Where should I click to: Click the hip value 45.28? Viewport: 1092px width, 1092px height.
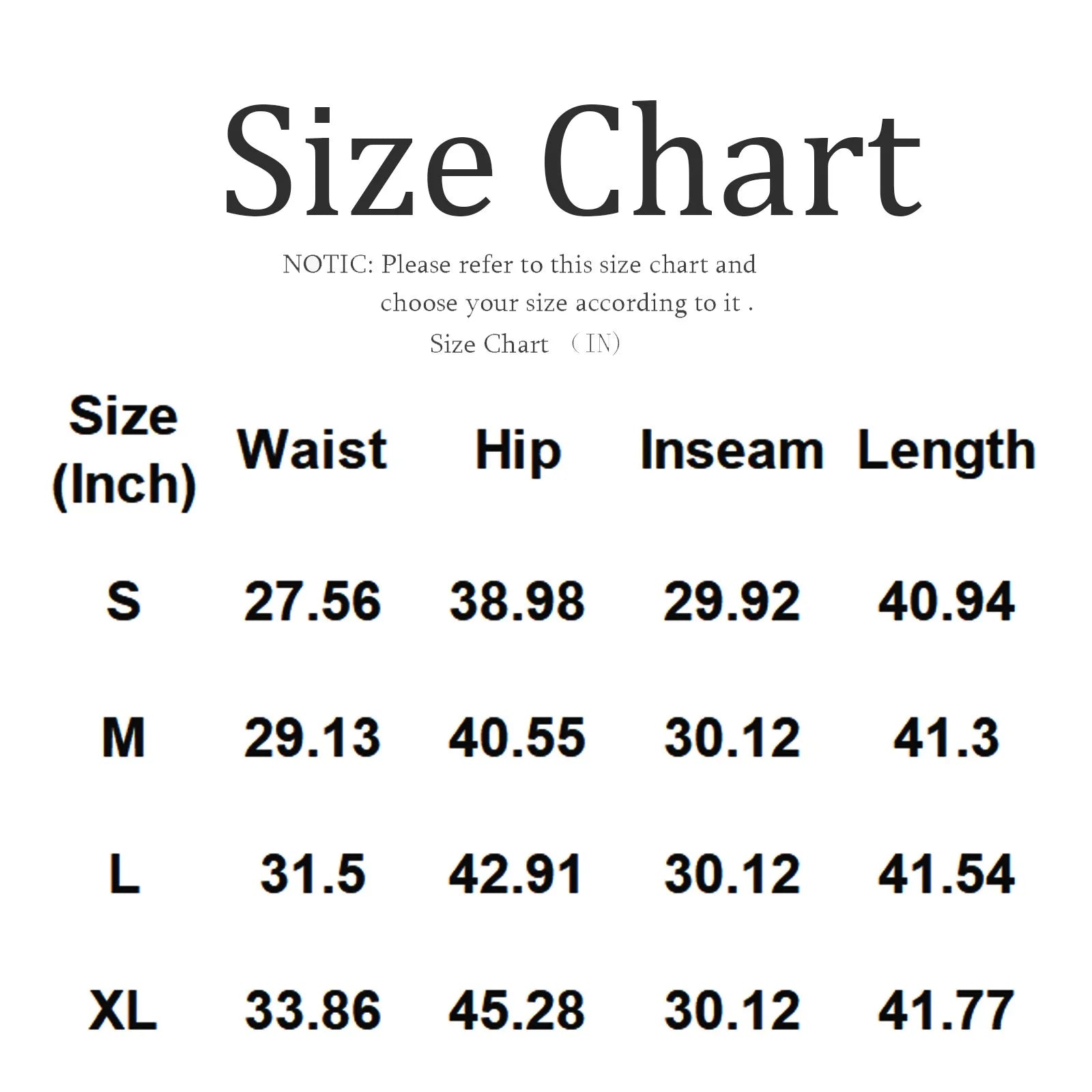coord(517,1011)
